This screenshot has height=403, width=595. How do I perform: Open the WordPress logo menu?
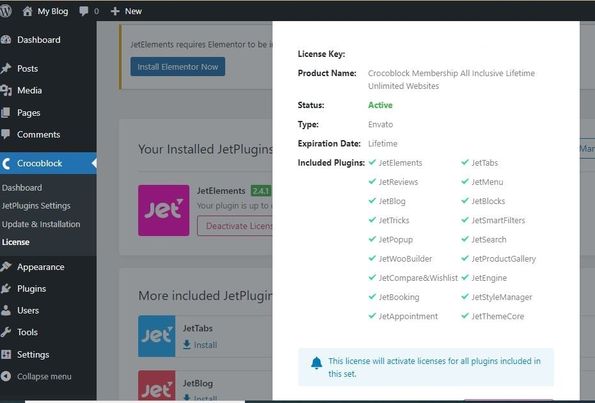[5, 11]
